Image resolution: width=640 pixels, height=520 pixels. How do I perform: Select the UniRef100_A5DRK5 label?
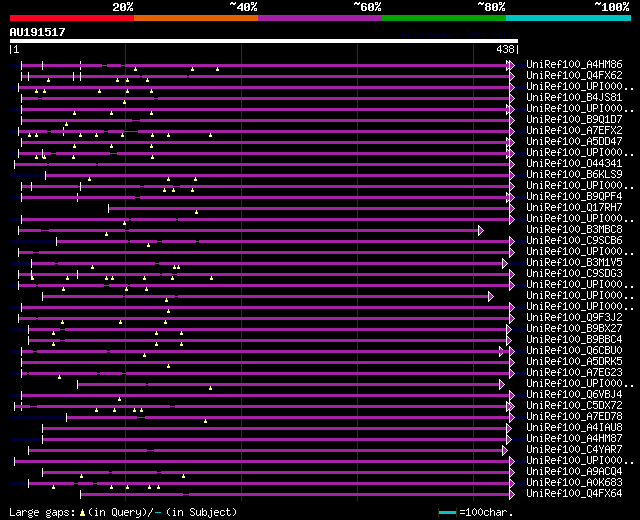point(574,362)
